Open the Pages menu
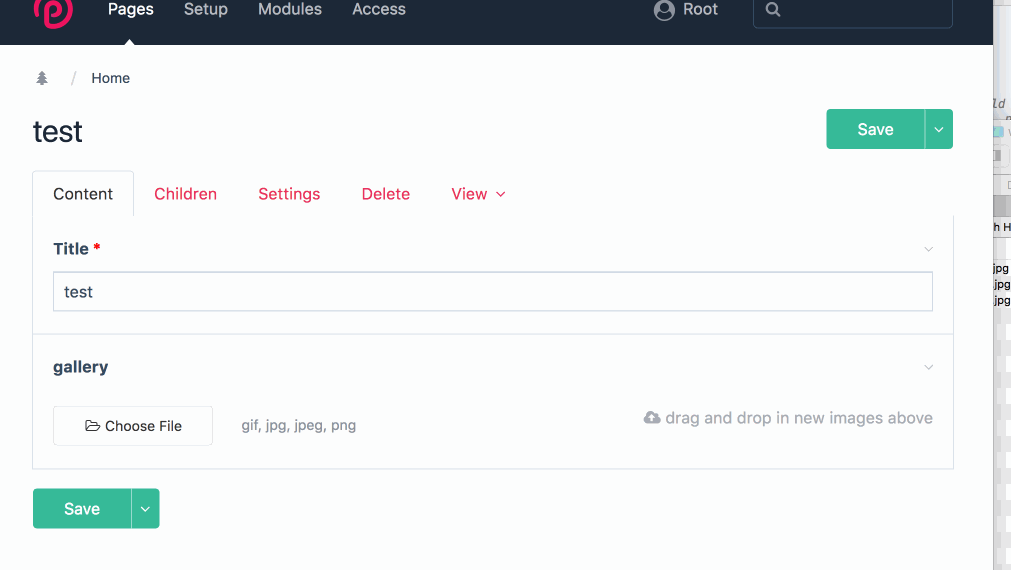This screenshot has height=570, width=1011. (x=130, y=10)
